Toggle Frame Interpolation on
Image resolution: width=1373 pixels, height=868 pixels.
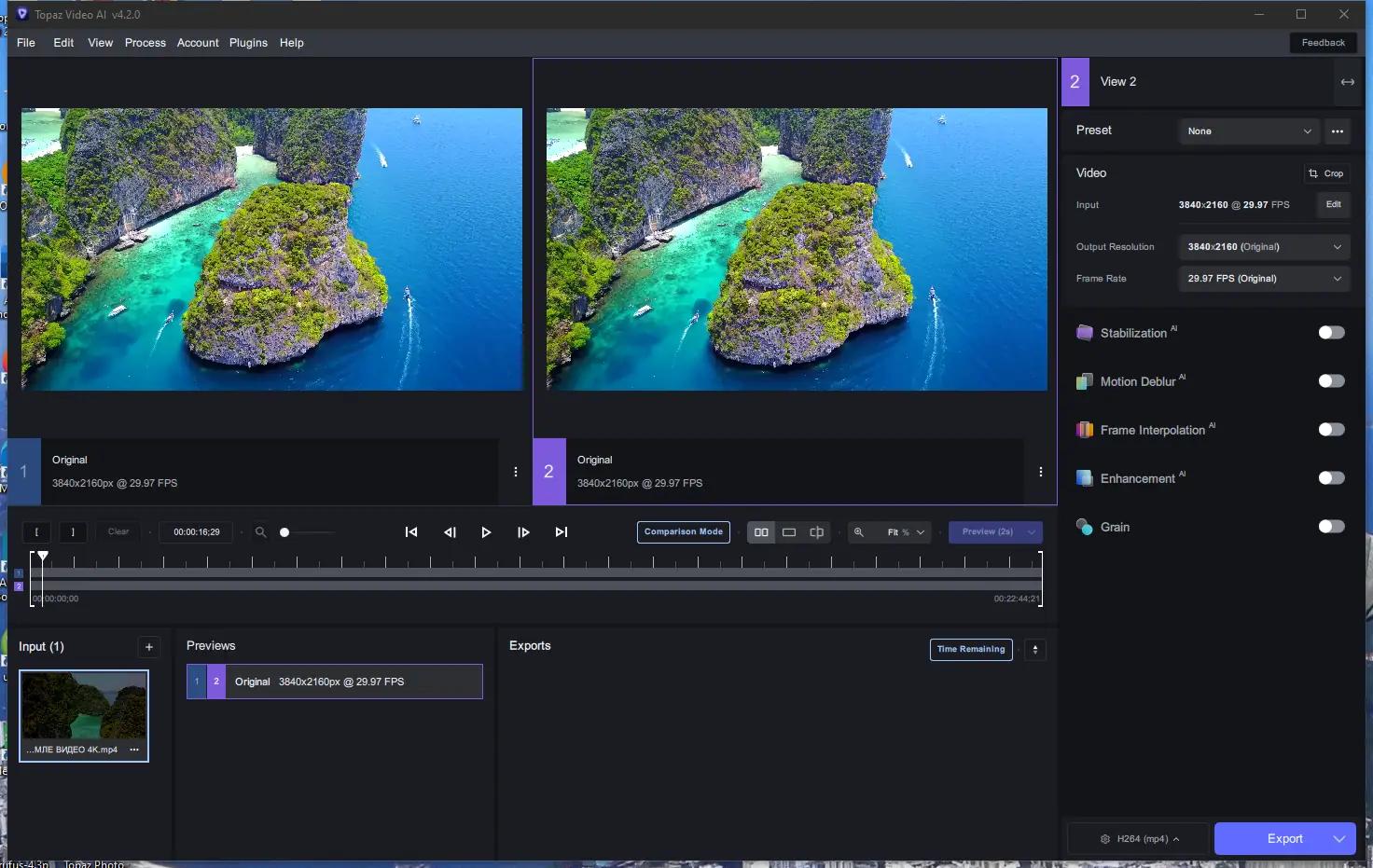pos(1331,430)
